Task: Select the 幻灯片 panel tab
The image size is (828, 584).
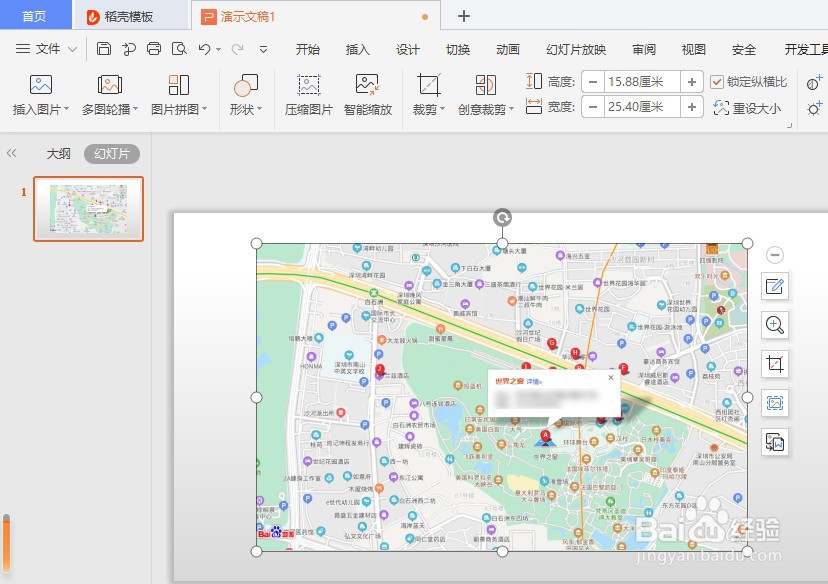Action: coord(111,154)
